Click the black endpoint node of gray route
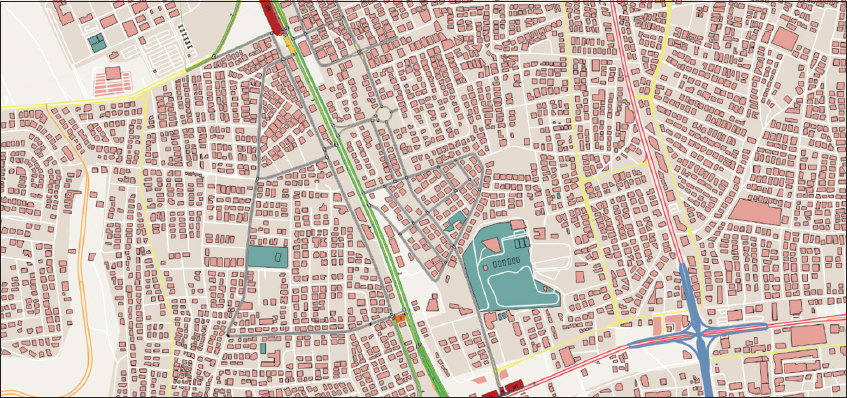Image resolution: width=847 pixels, height=398 pixels. [228, 336]
